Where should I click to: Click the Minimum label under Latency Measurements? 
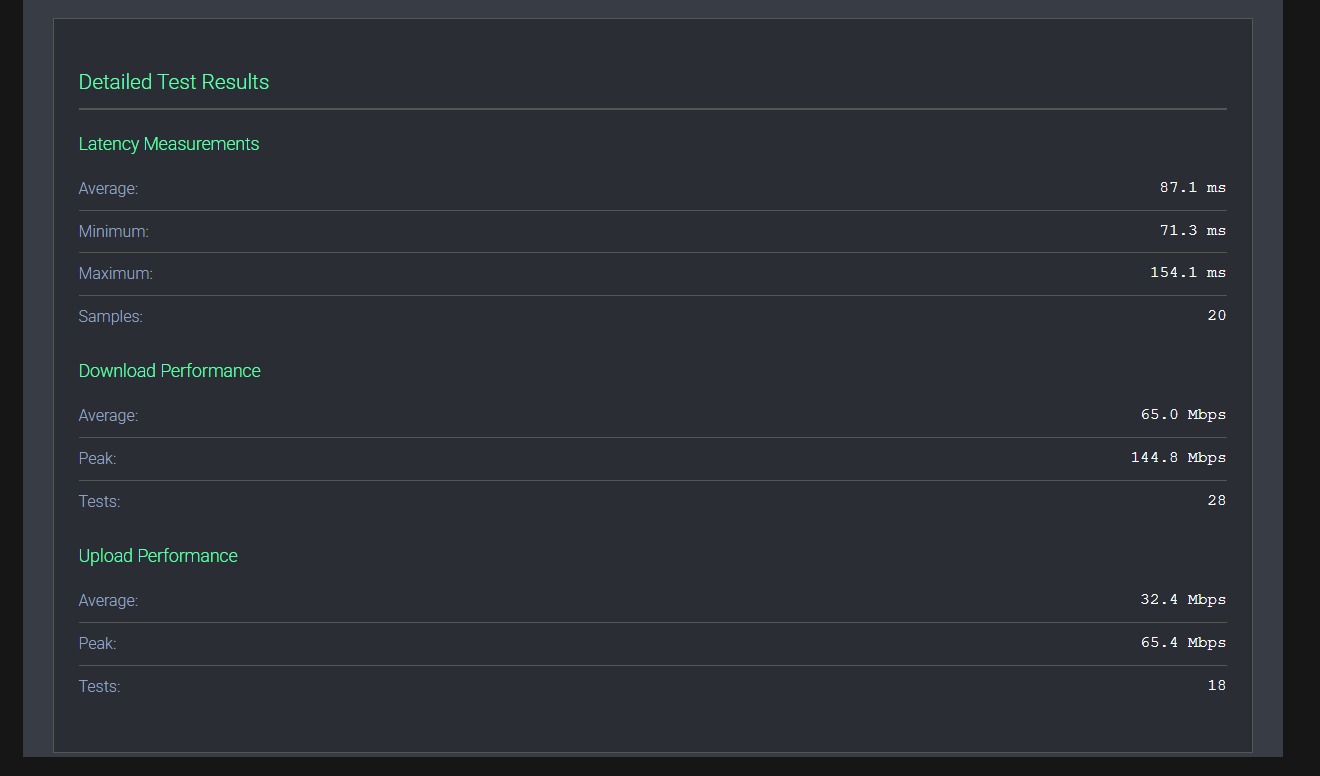click(x=114, y=232)
